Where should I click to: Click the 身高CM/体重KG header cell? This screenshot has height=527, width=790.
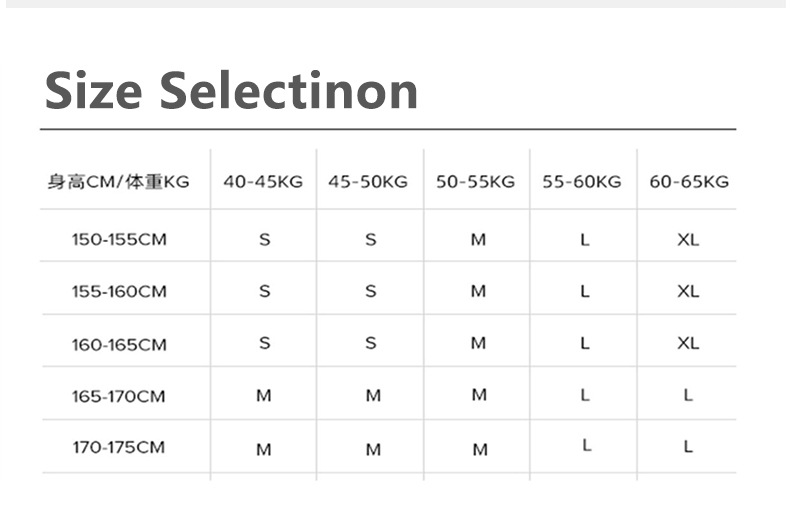tap(119, 182)
